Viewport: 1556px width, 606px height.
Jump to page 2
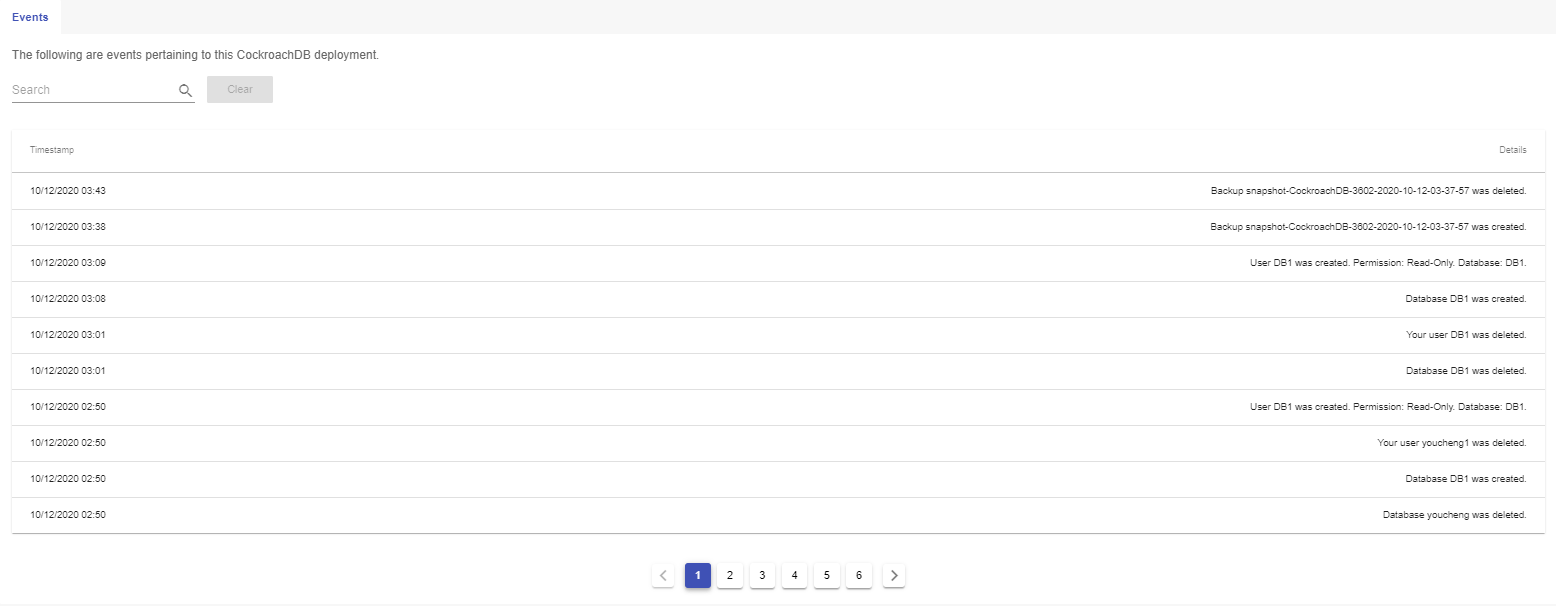click(730, 575)
